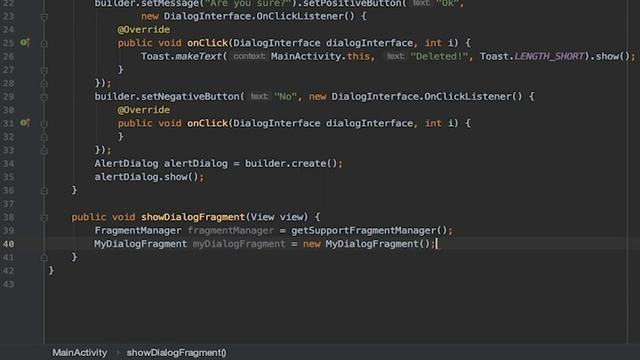
Task: Click line number 39 in the gutter
Action: [8, 231]
